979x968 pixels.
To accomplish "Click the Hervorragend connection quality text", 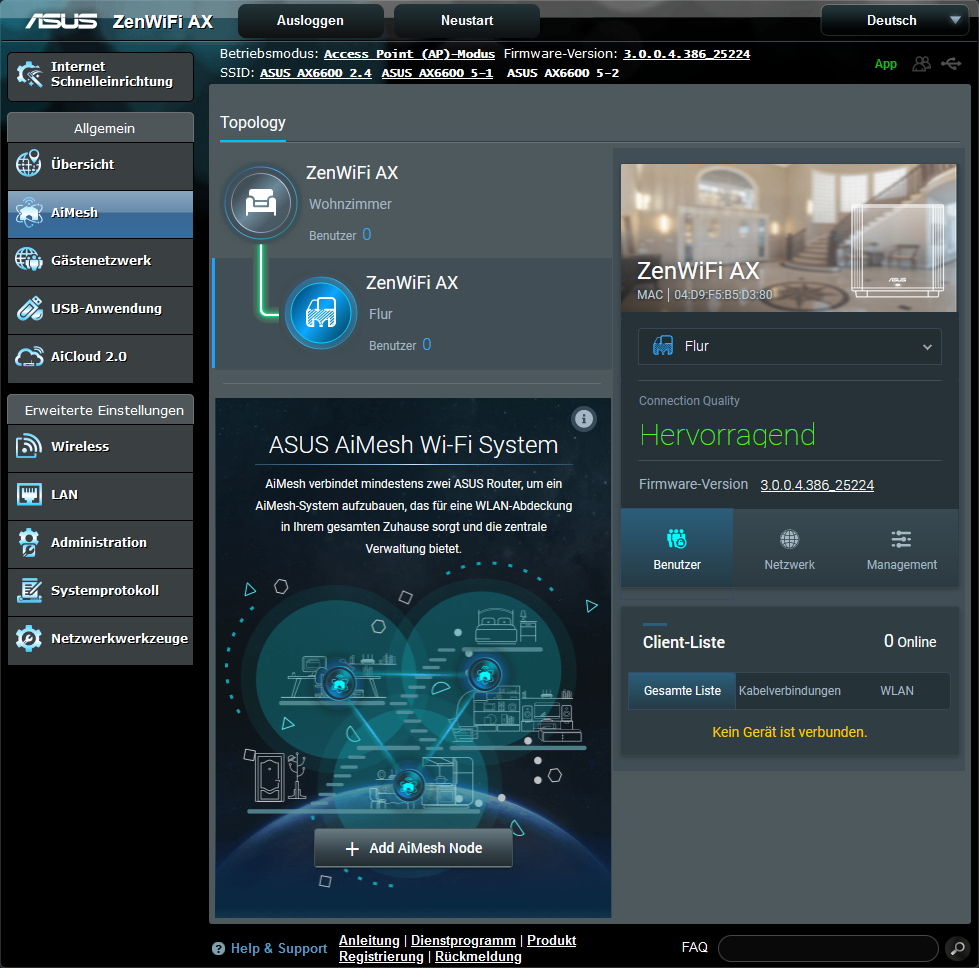I will click(x=727, y=435).
